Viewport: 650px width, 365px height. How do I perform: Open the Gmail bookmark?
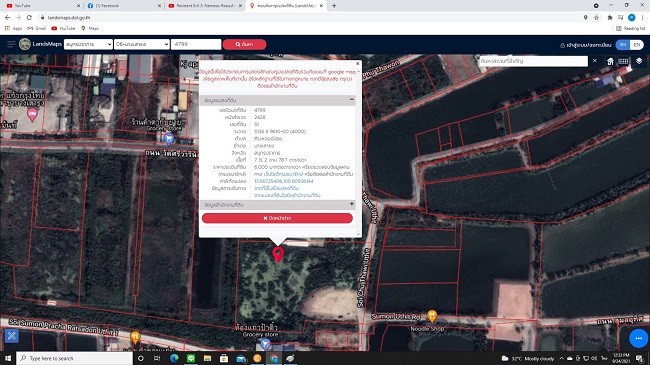click(x=36, y=28)
